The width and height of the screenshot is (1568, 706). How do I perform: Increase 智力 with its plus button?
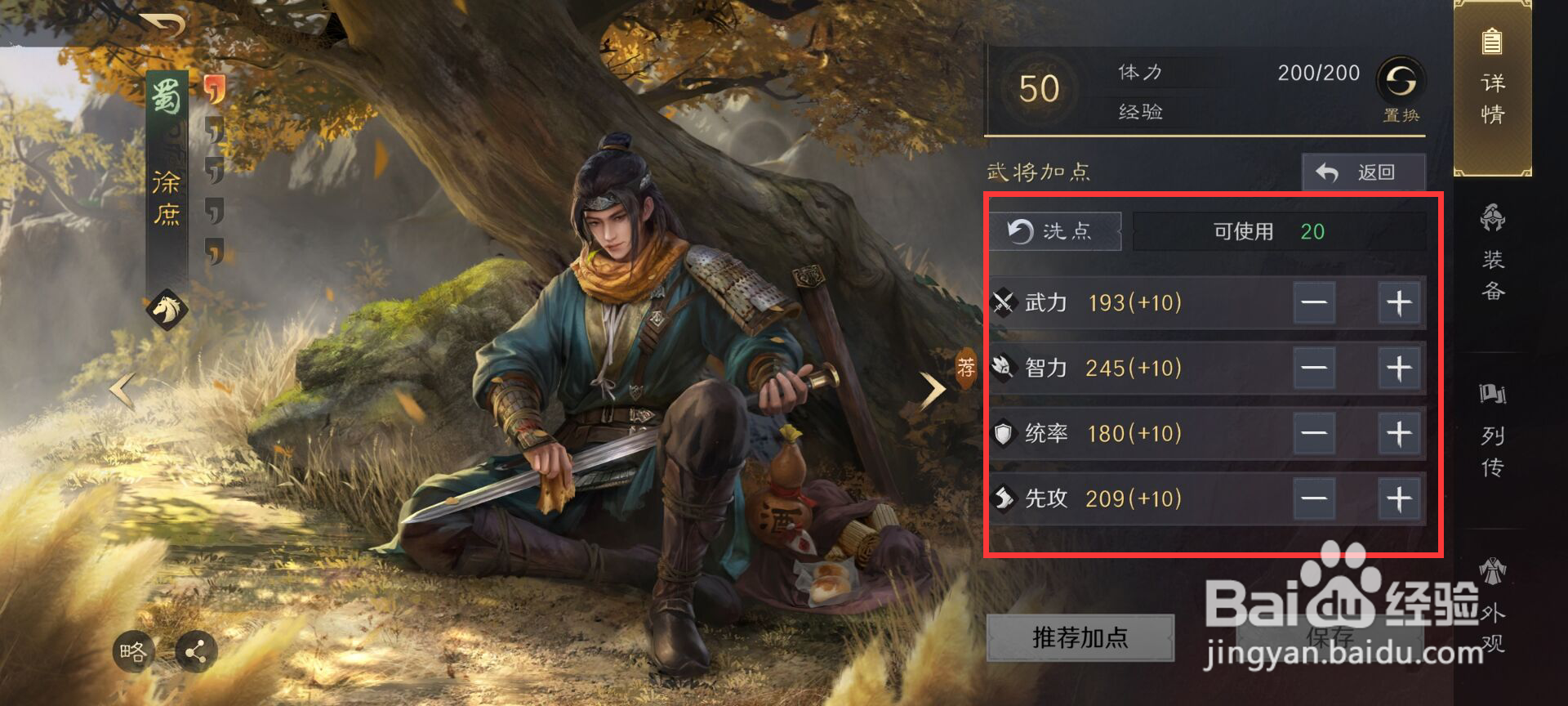(x=1400, y=369)
